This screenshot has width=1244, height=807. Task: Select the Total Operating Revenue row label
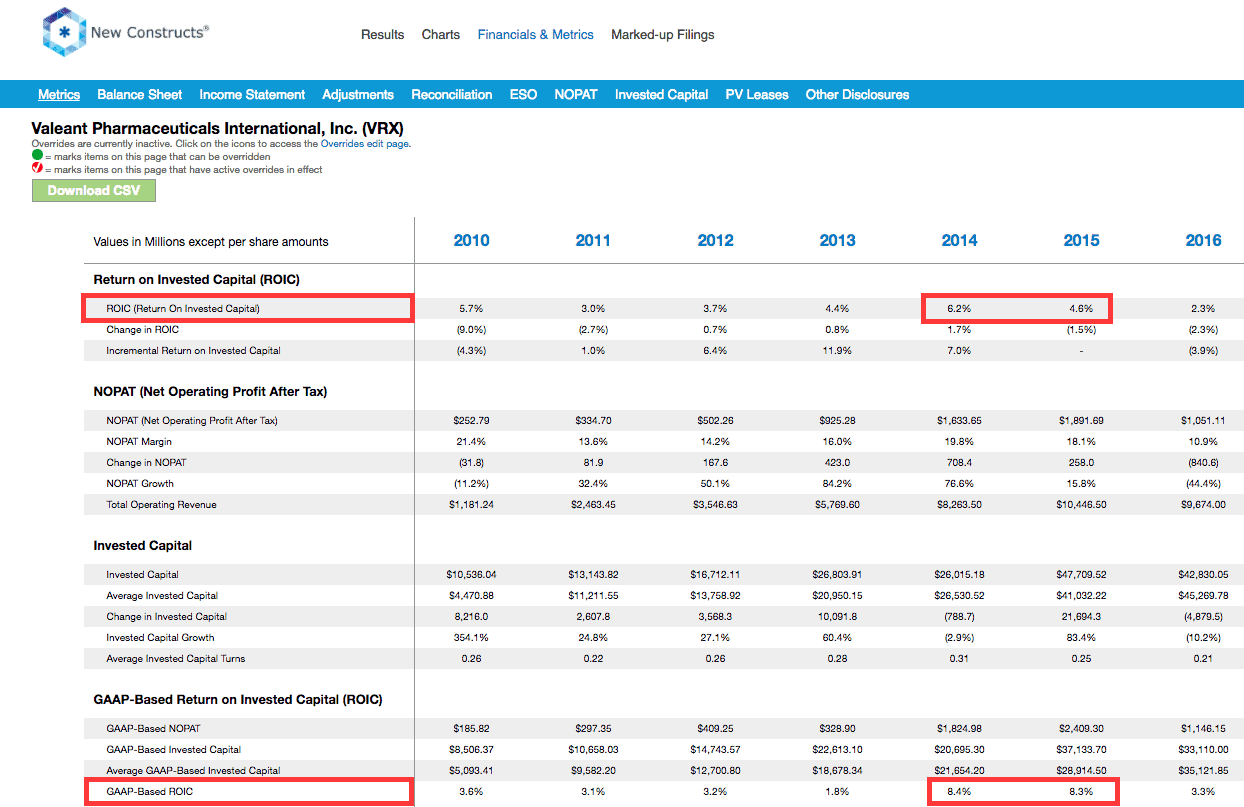tap(162, 504)
